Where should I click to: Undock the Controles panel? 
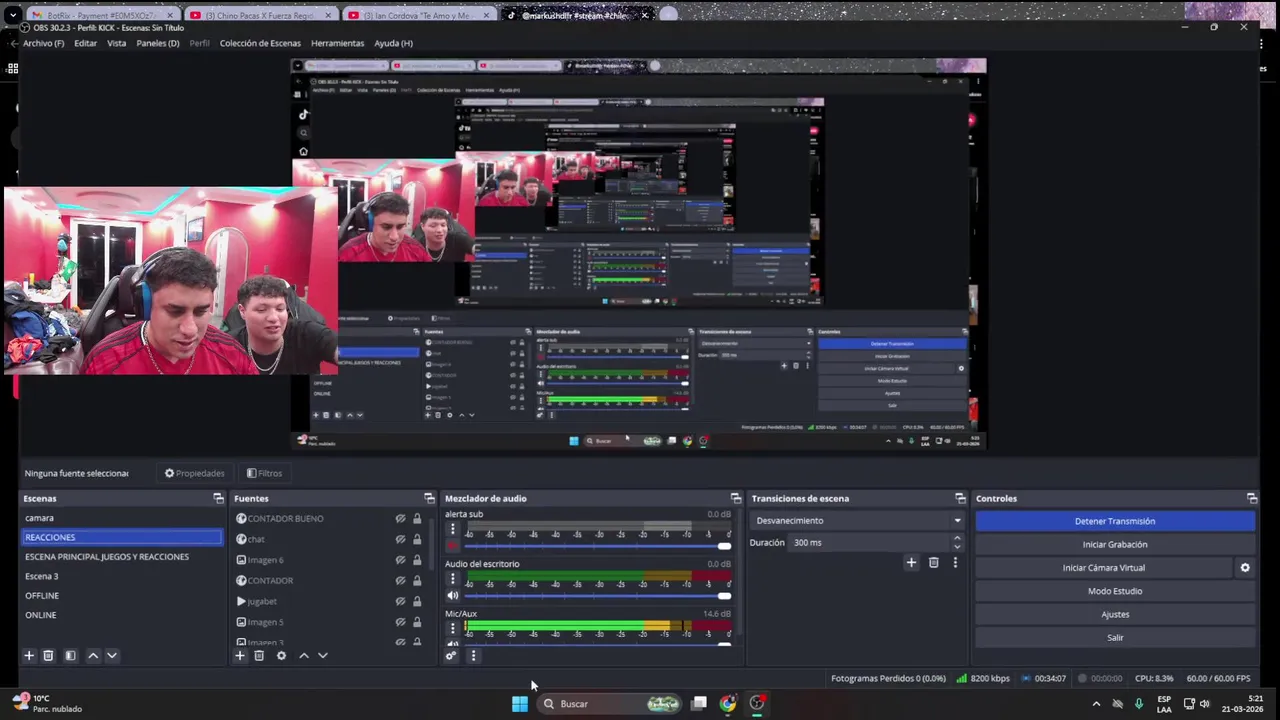(1251, 498)
